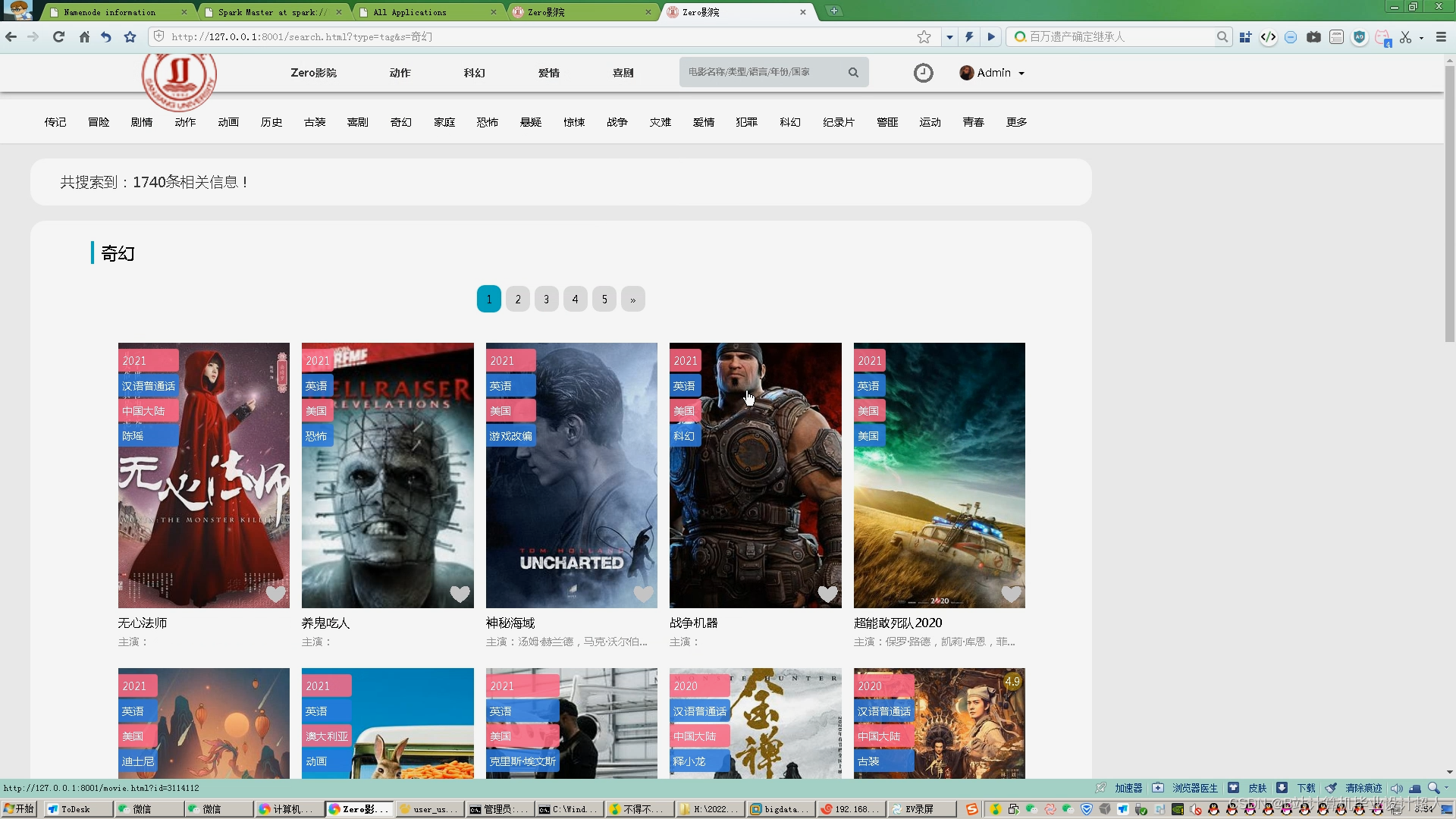The image size is (1456, 819).
Task: Click the Zero影院 university logo
Action: click(x=179, y=76)
